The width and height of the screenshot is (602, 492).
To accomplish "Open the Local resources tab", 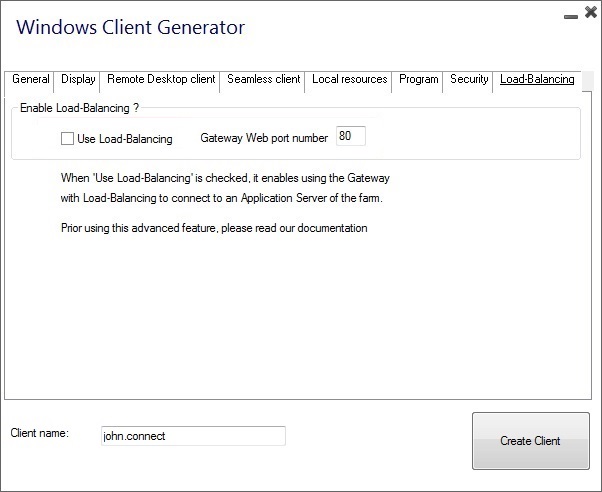I will (x=349, y=80).
